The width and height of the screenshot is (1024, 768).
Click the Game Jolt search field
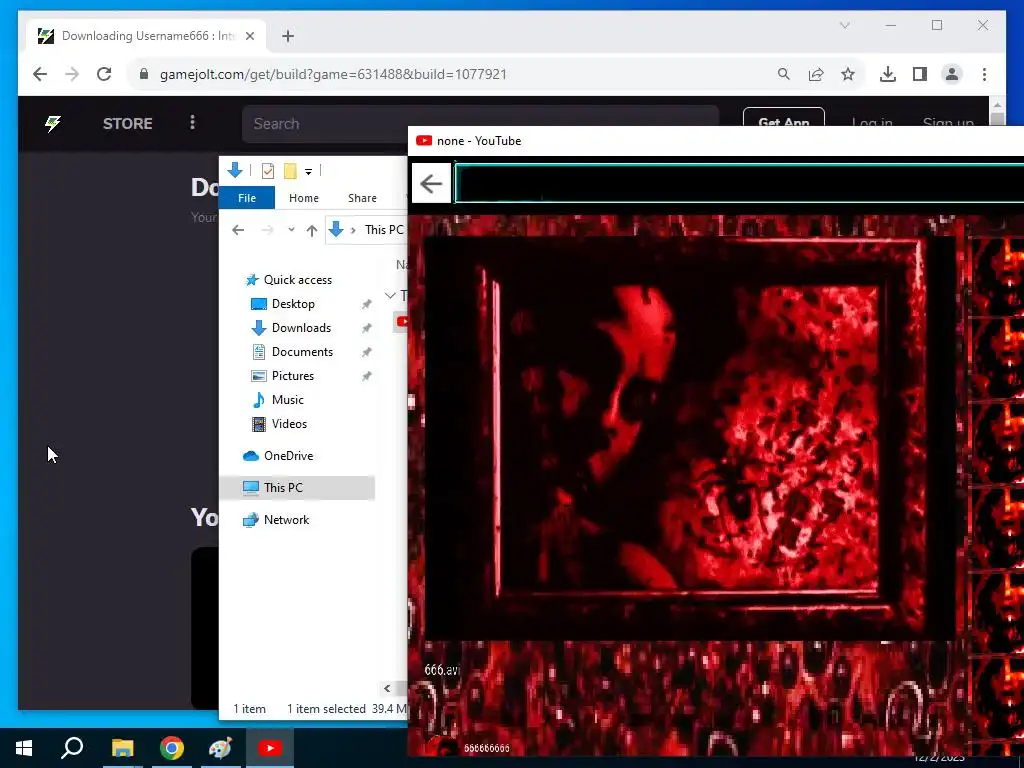pyautogui.click(x=481, y=123)
